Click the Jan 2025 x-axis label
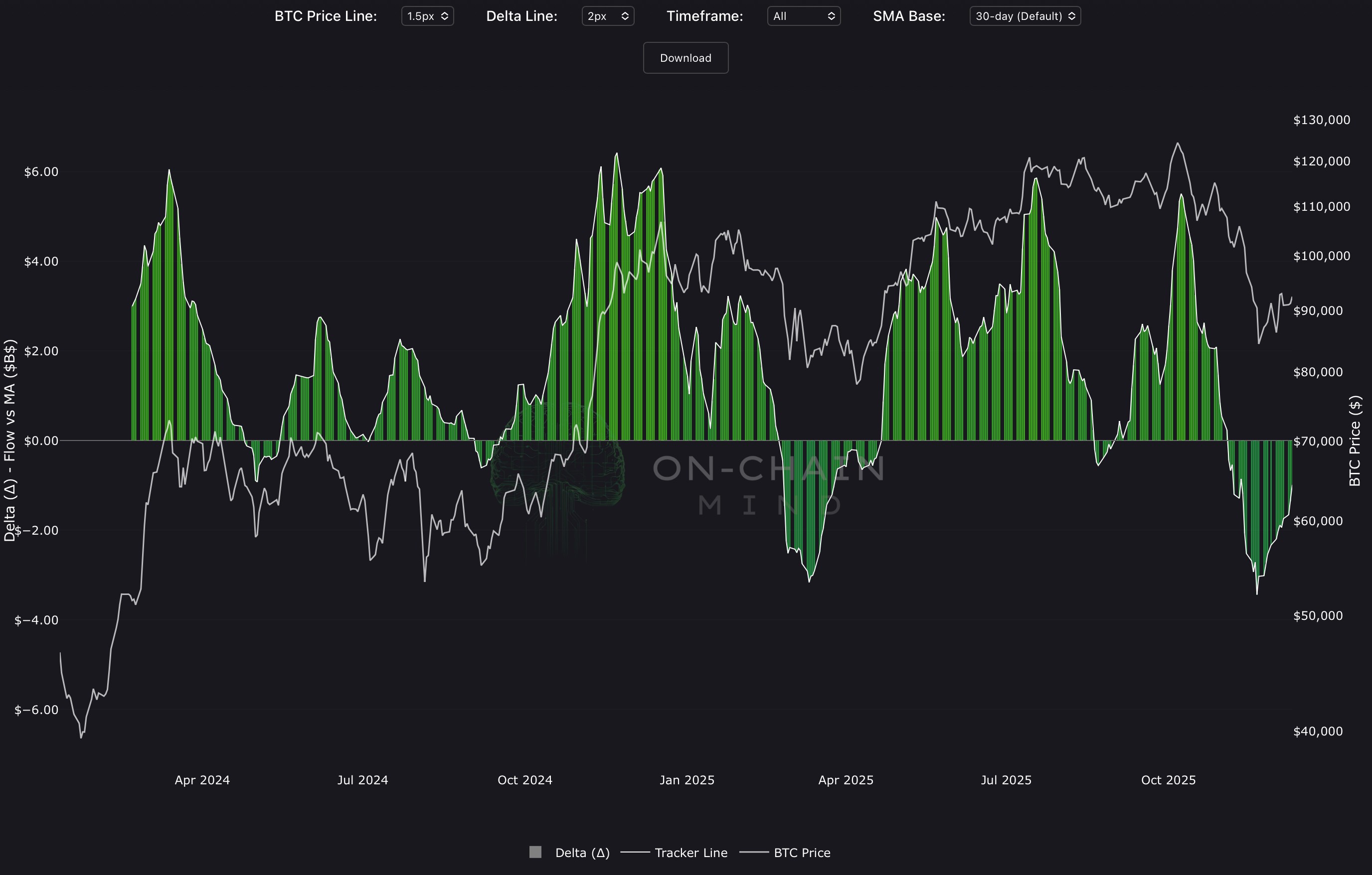The image size is (1372, 875). pos(686,780)
